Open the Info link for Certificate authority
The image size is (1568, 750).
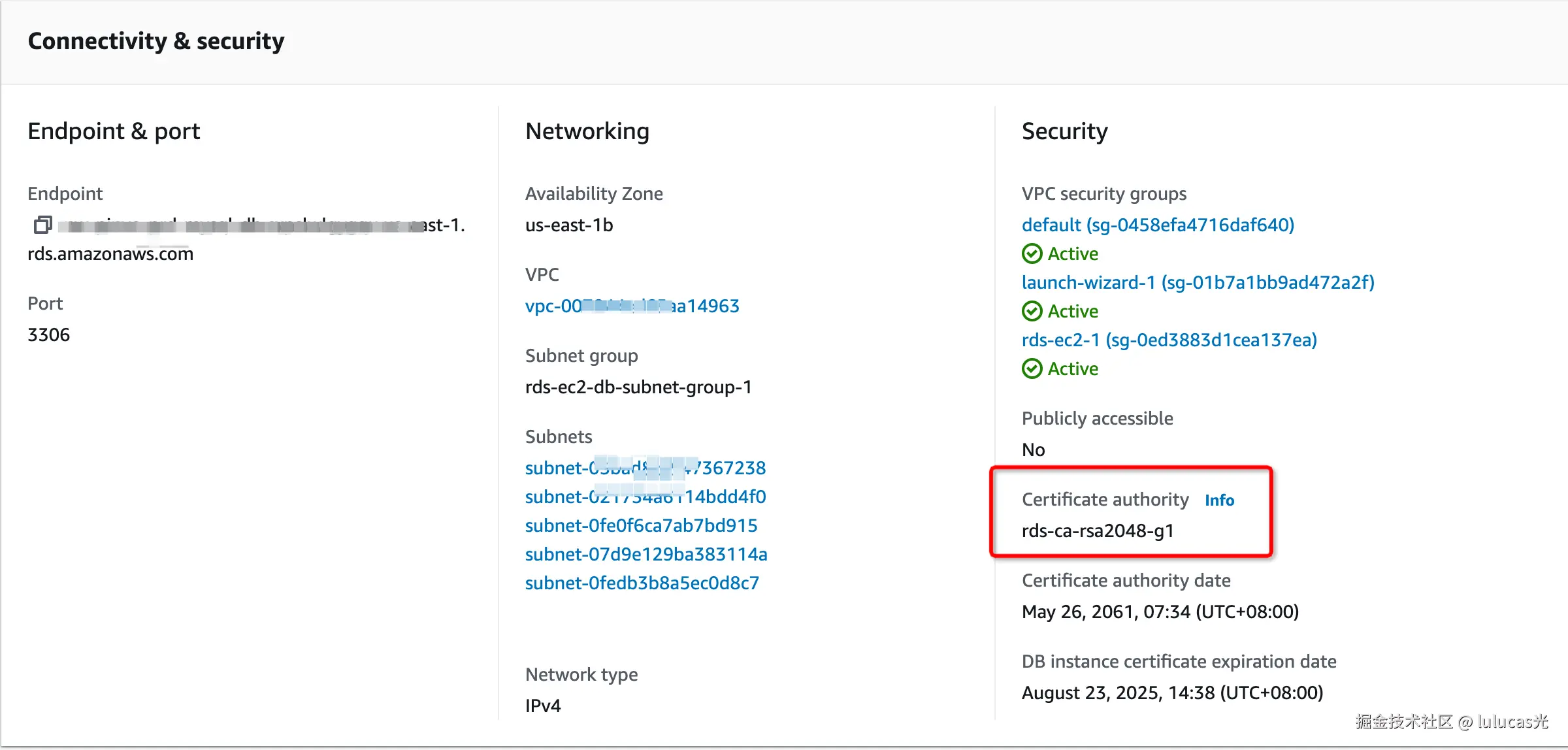[x=1219, y=500]
